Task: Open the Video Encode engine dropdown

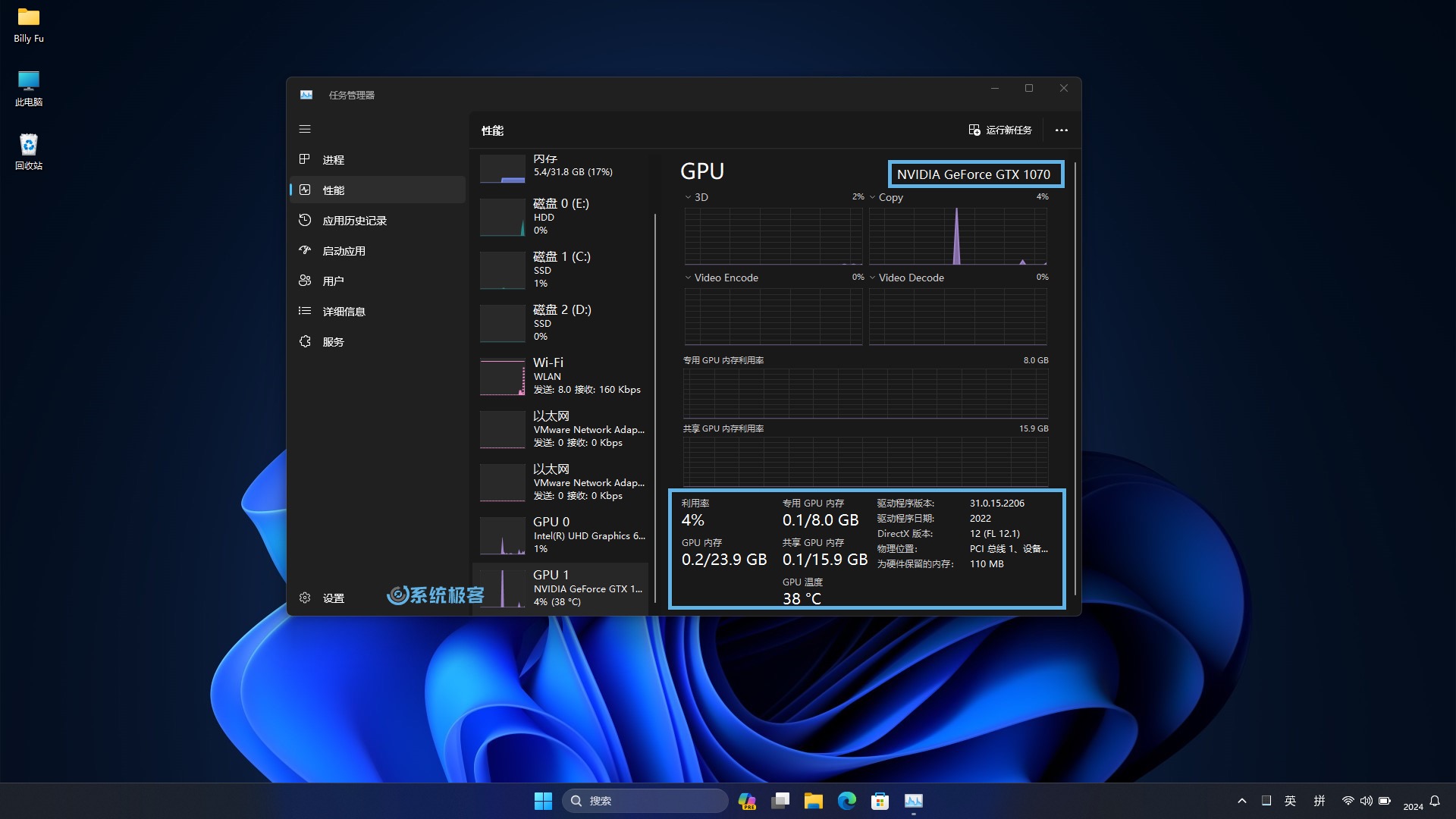Action: coord(688,278)
